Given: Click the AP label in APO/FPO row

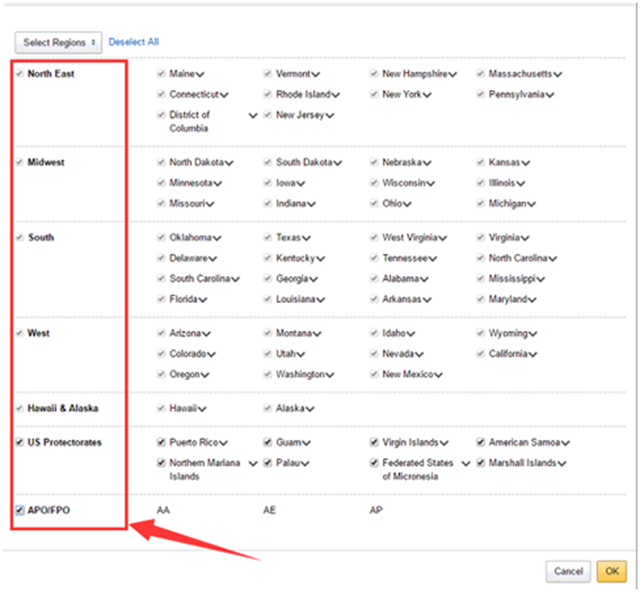Looking at the screenshot, I should click(x=376, y=510).
